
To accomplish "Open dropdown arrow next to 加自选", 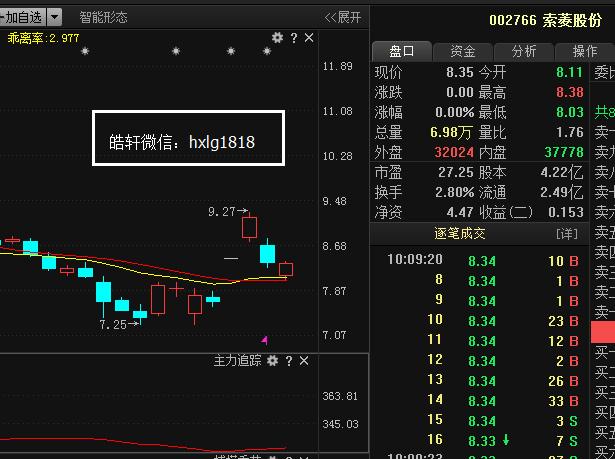I will click(54, 17).
